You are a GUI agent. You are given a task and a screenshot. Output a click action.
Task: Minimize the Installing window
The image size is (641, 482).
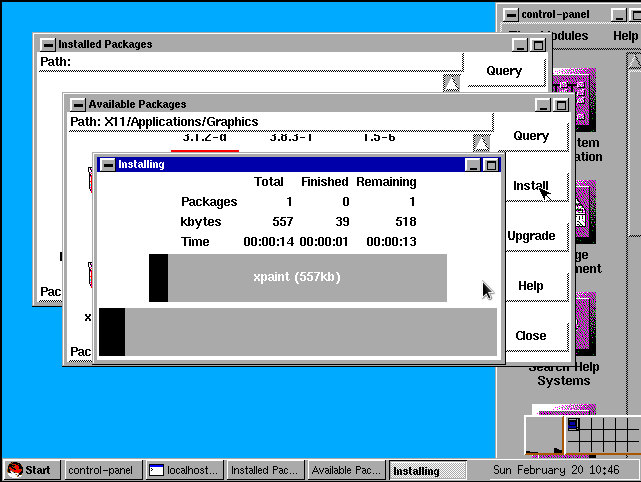(474, 164)
